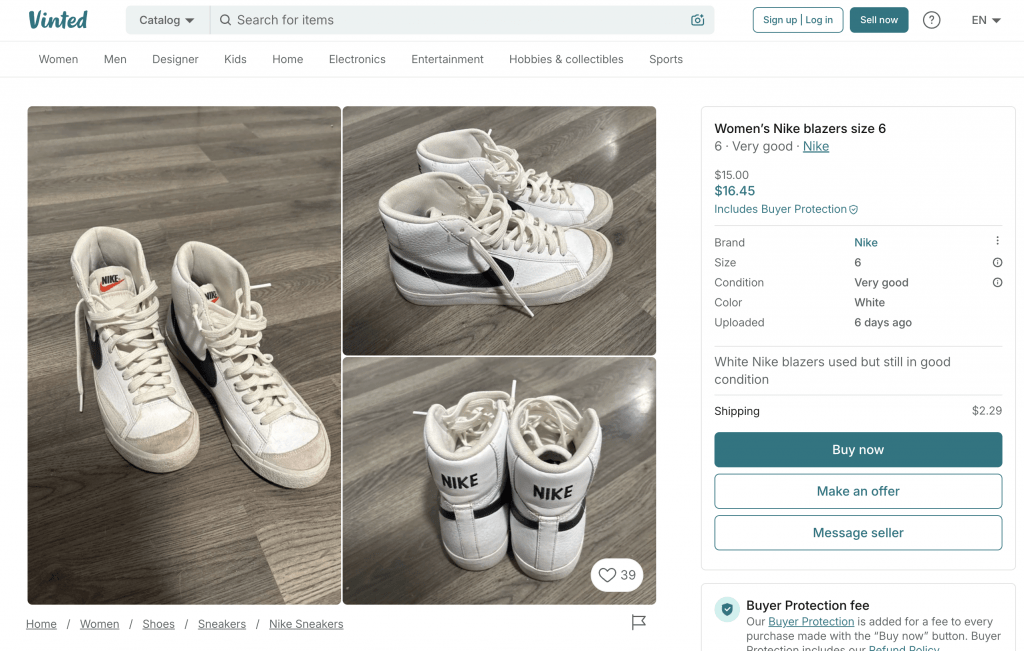This screenshot has width=1024, height=651.
Task: Click Buyer Protection link in fee text
Action: pyautogui.click(x=810, y=622)
